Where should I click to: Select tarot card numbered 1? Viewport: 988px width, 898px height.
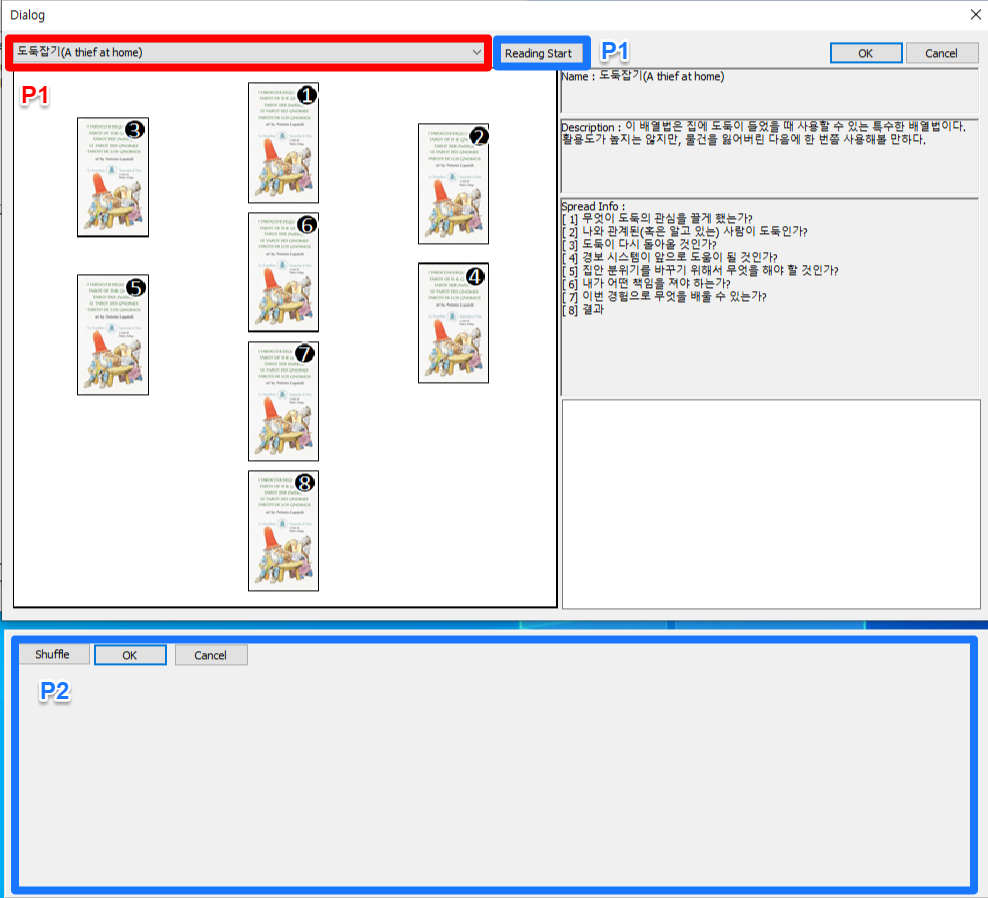(284, 143)
